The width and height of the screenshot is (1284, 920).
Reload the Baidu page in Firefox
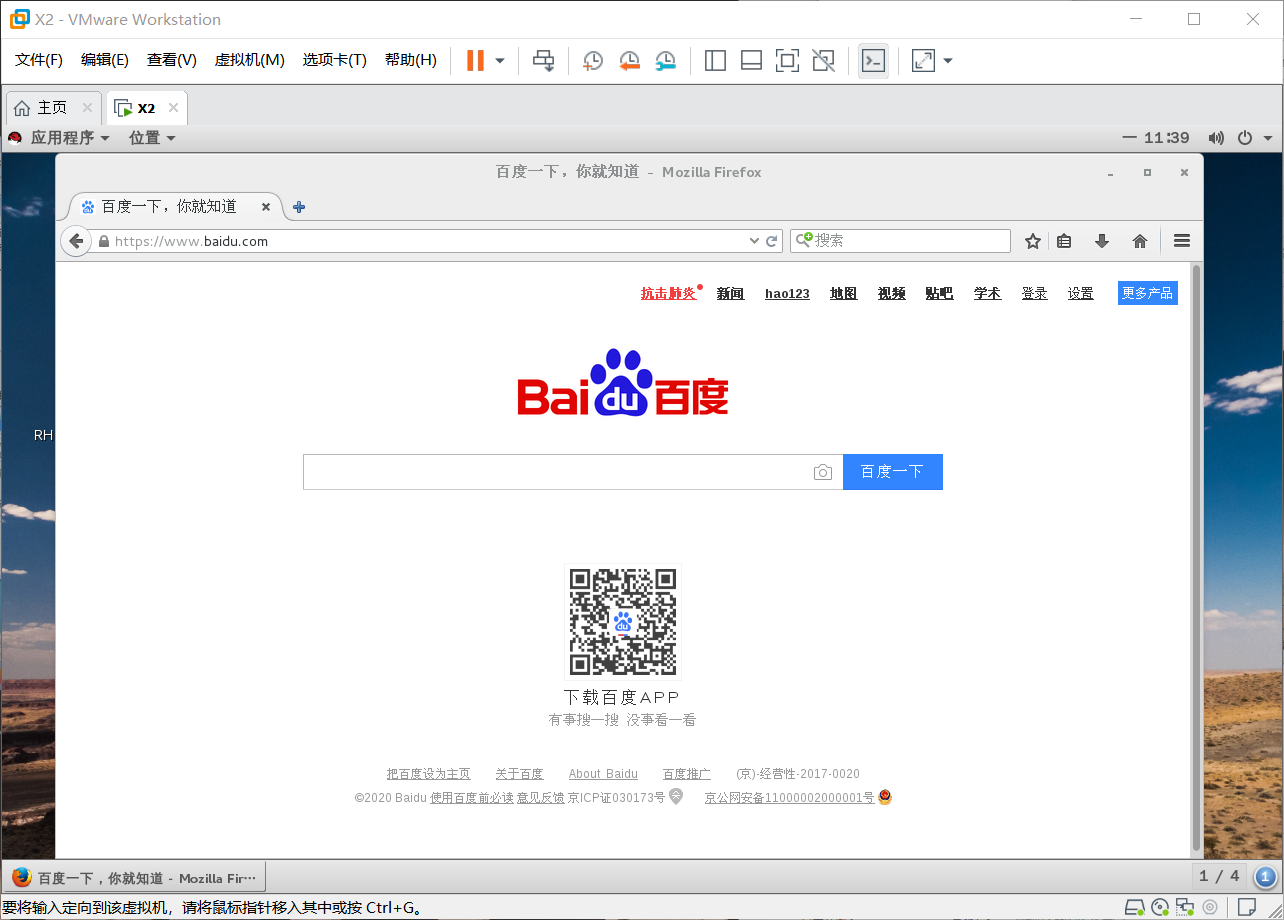[x=772, y=241]
